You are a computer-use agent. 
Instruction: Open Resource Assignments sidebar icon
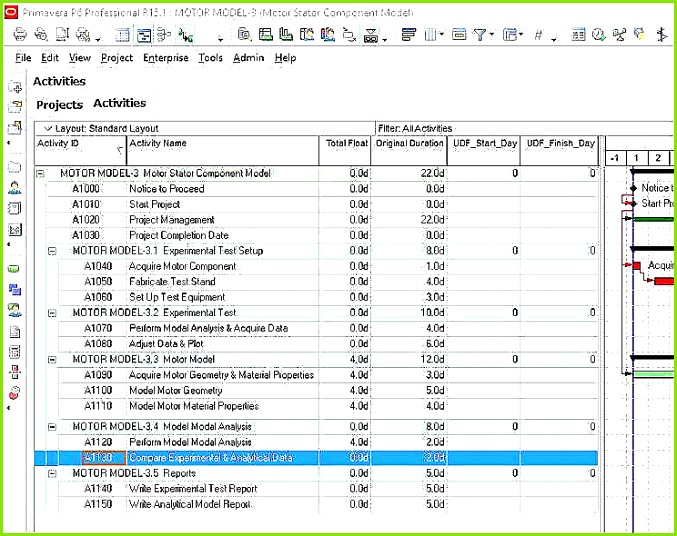click(x=14, y=310)
